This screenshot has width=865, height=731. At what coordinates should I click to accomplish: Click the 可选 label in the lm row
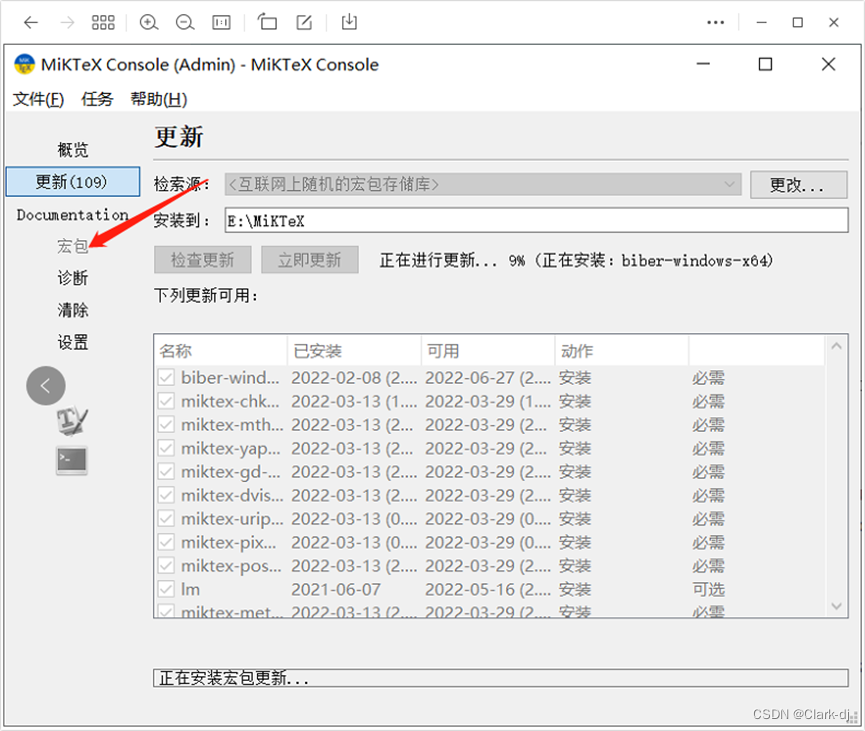point(708,589)
